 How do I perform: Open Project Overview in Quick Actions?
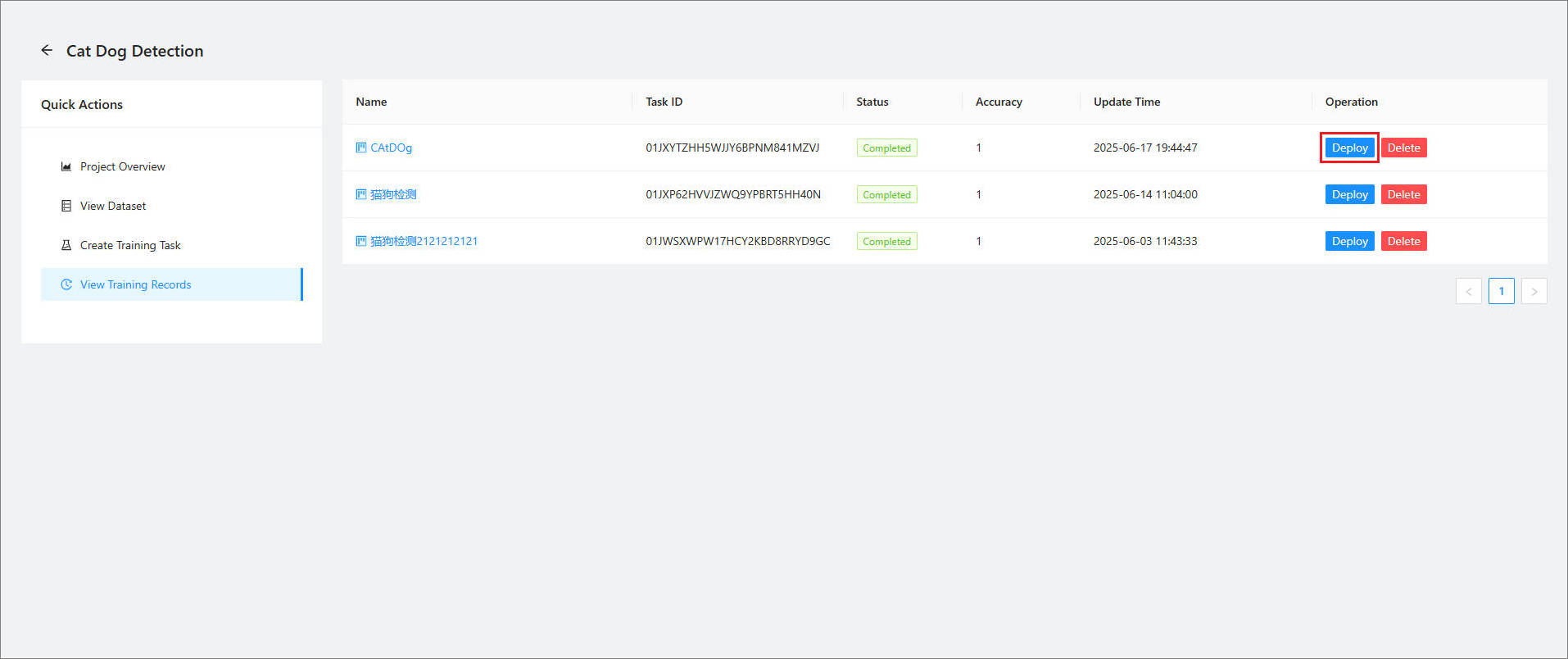172,166
